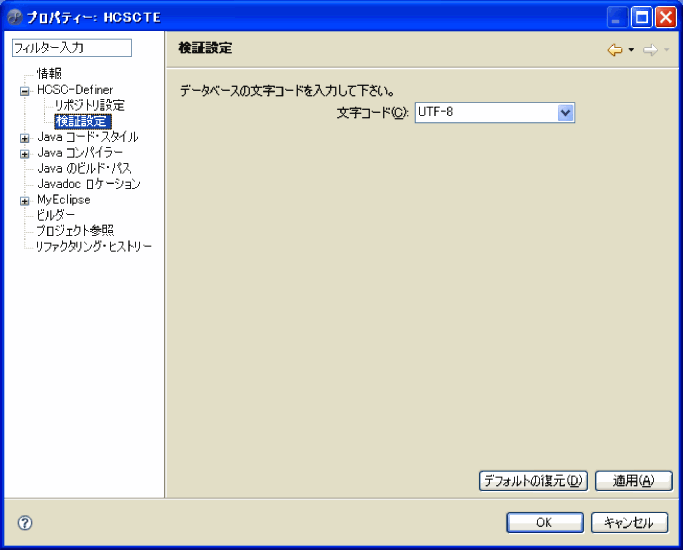
Task: Click the フィルター入力 filter field
Action: coord(72,48)
